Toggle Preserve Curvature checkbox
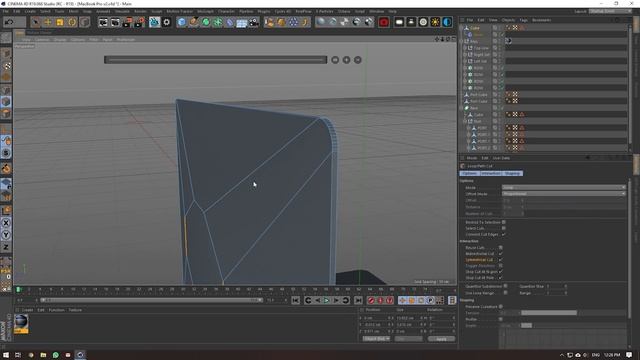The width and height of the screenshot is (640, 360). tap(500, 307)
